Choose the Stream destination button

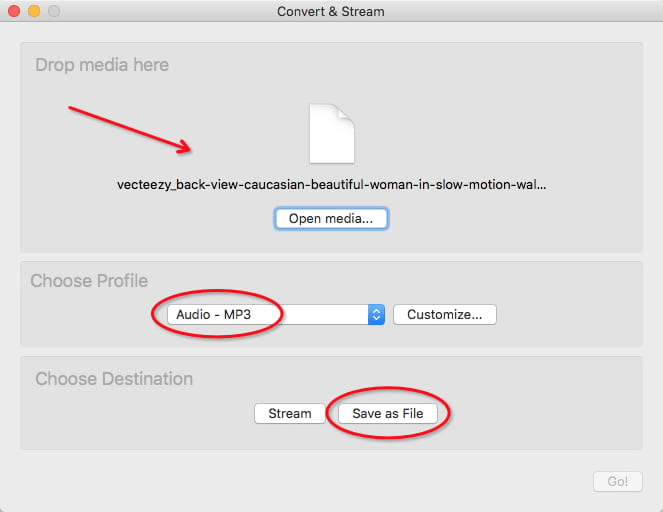click(289, 413)
